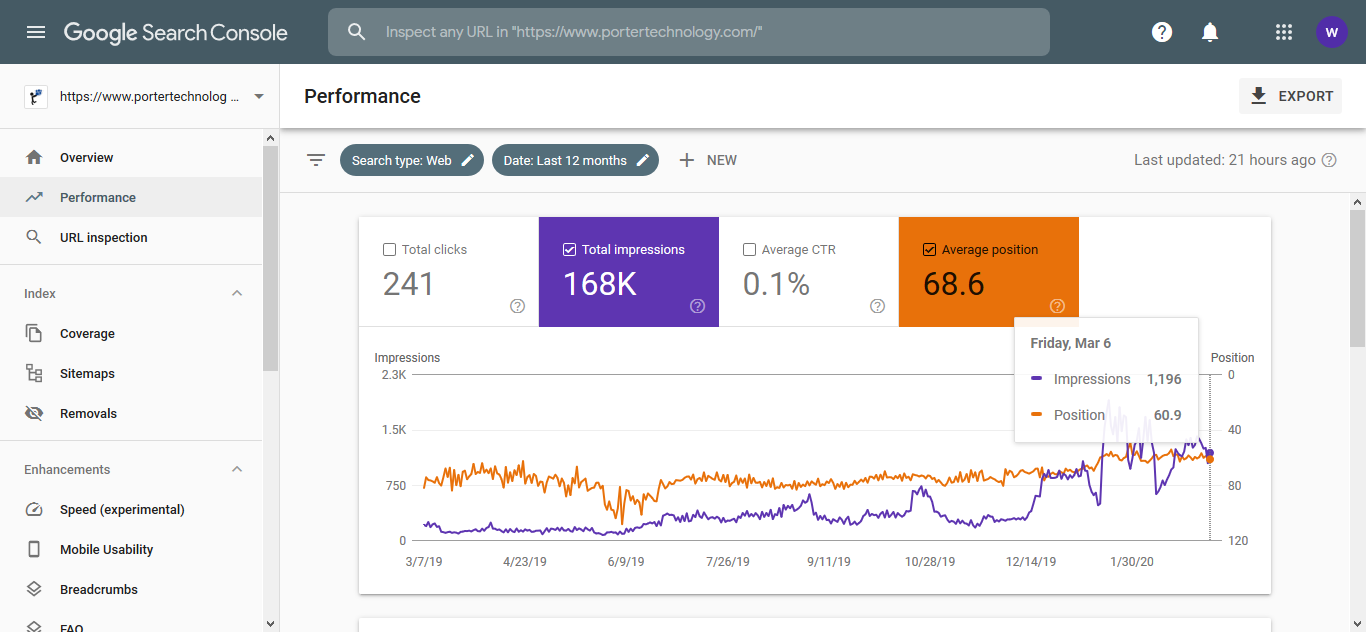Open the Help question mark icon
Viewport: 1366px width, 632px height.
pyautogui.click(x=1162, y=32)
